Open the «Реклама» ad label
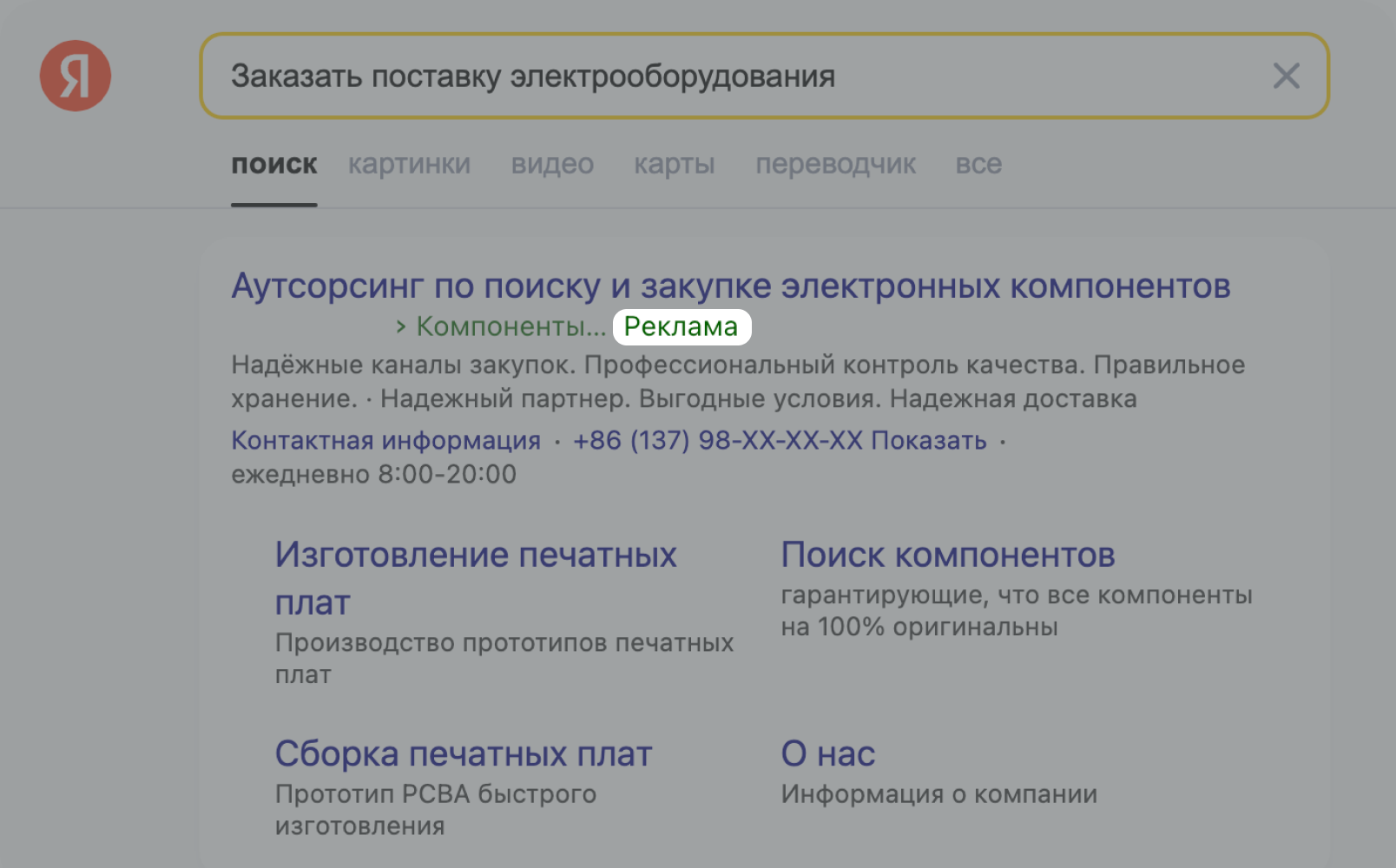 point(682,327)
